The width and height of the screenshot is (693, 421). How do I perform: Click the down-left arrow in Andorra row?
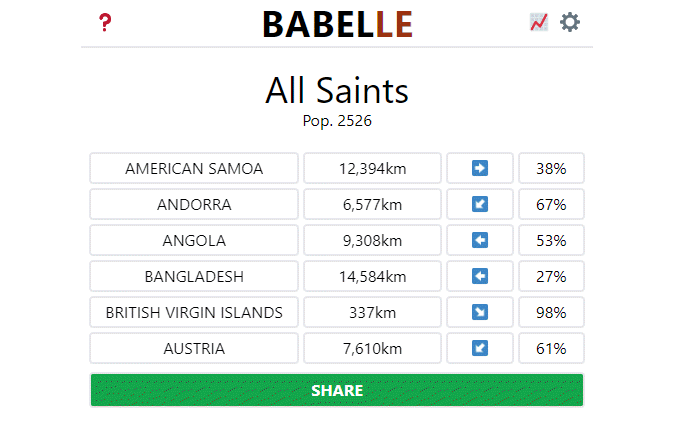(480, 204)
